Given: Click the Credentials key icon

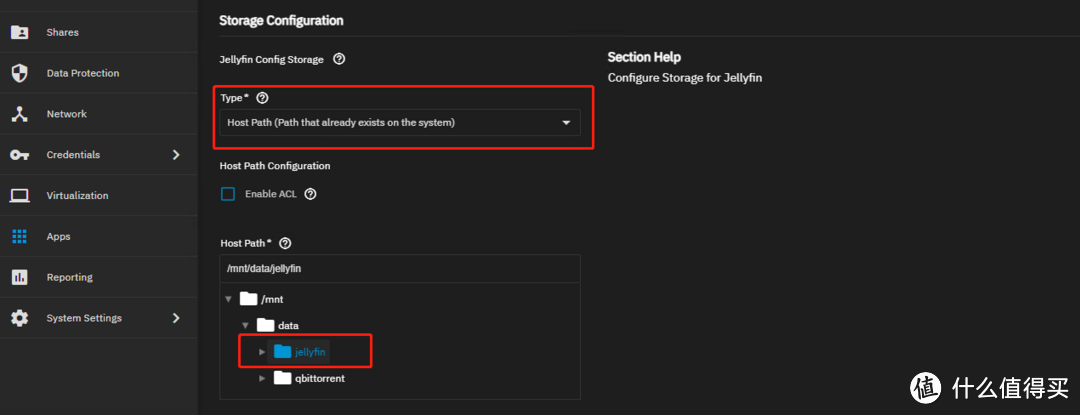Looking at the screenshot, I should pos(19,155).
